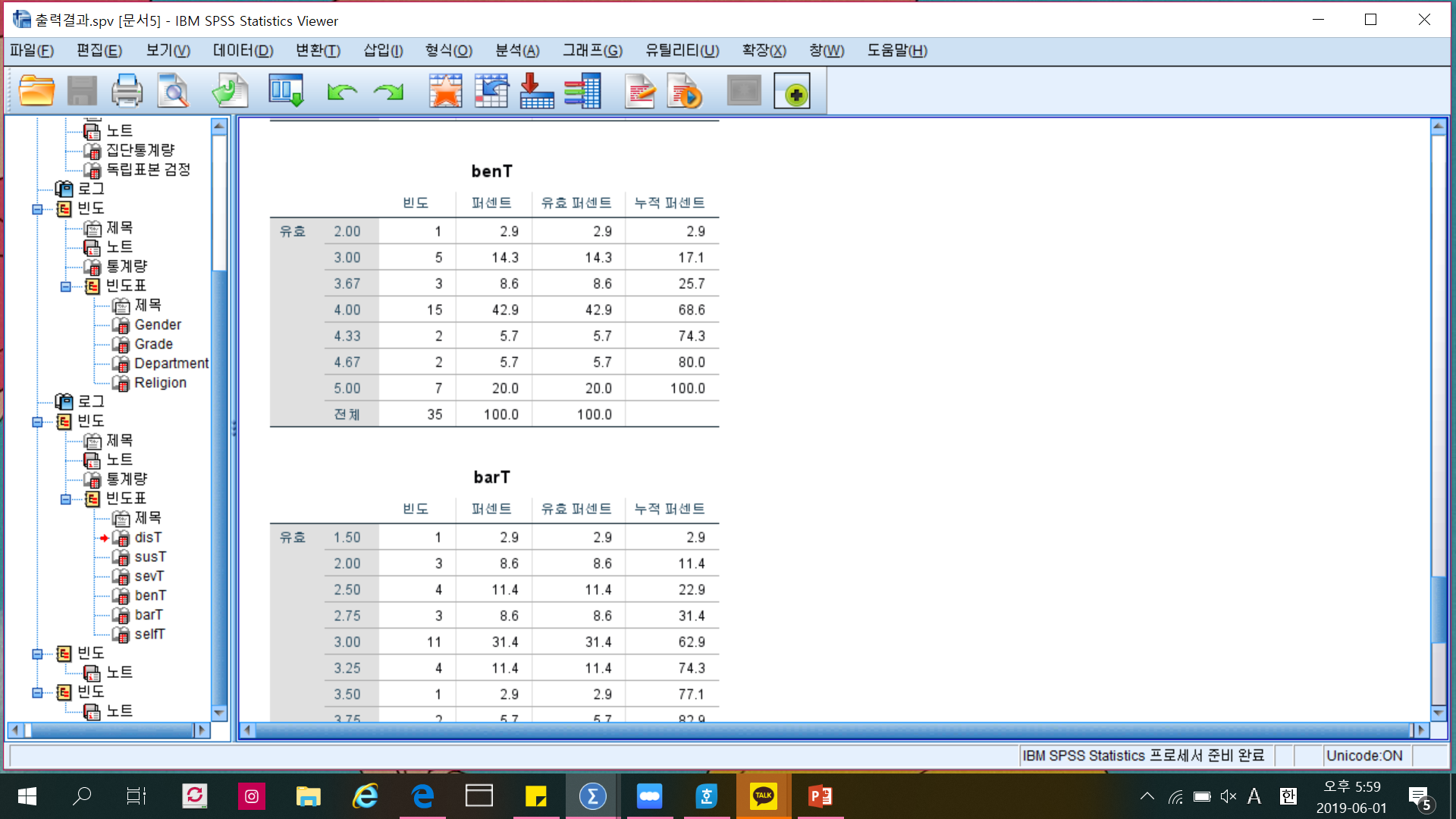Viewport: 1456px width, 819px height.
Task: Collapse the 빈도표 node containing Gender
Action: [x=66, y=287]
